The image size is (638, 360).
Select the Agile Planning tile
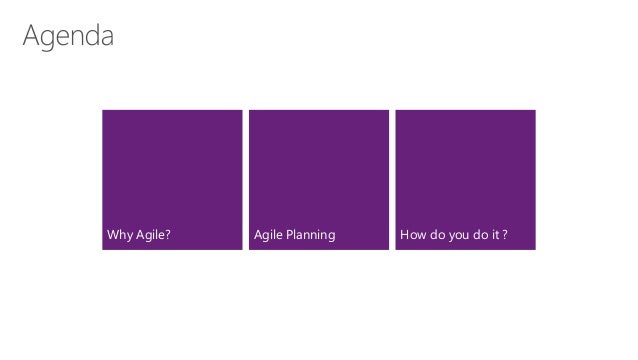tap(319, 180)
